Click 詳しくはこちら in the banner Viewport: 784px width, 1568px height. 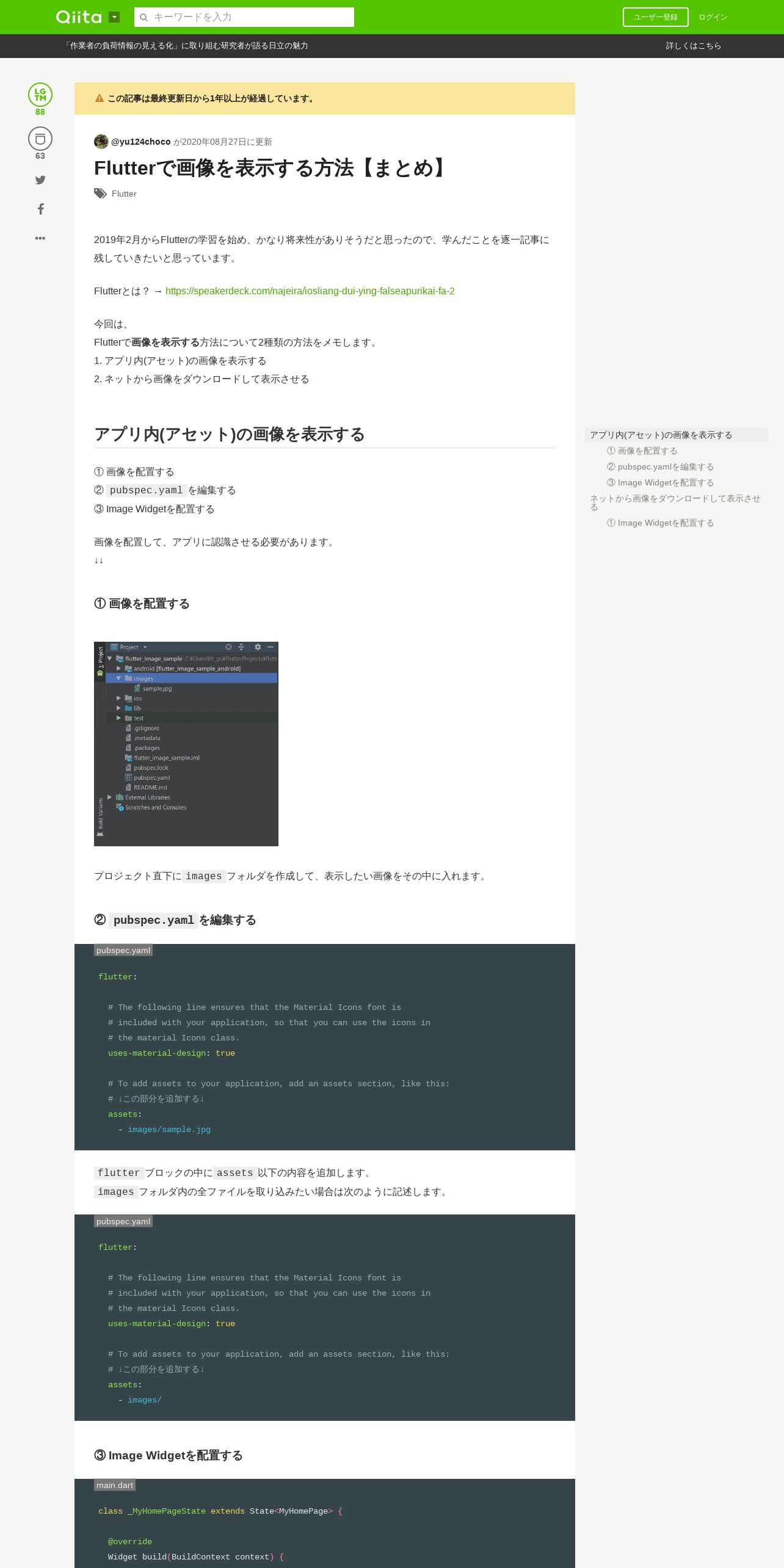(693, 46)
